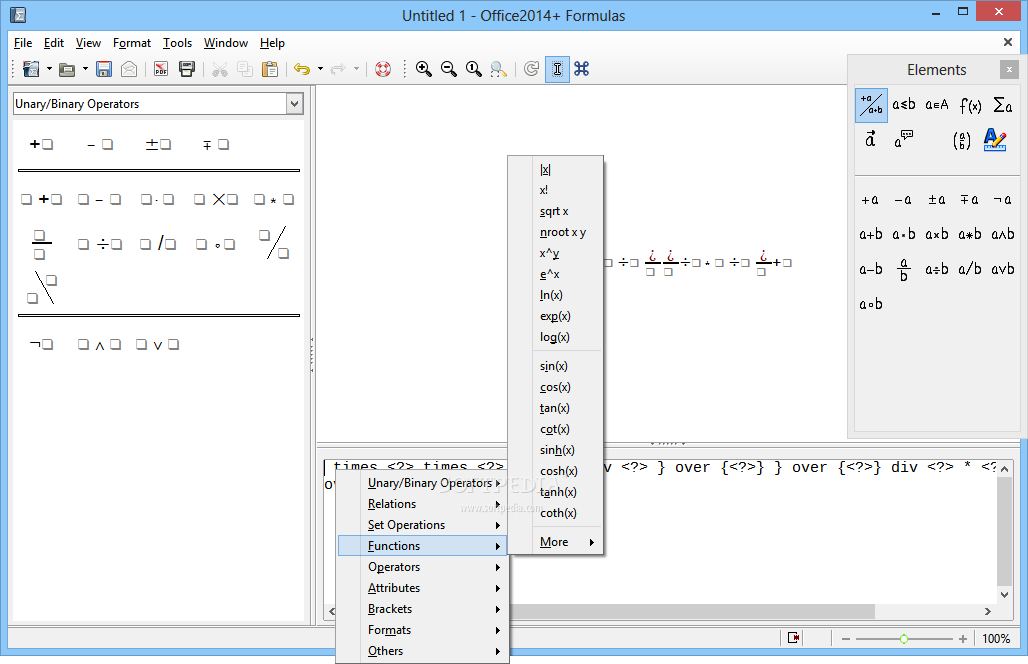Open the Help lifebuoy icon

click(x=383, y=69)
